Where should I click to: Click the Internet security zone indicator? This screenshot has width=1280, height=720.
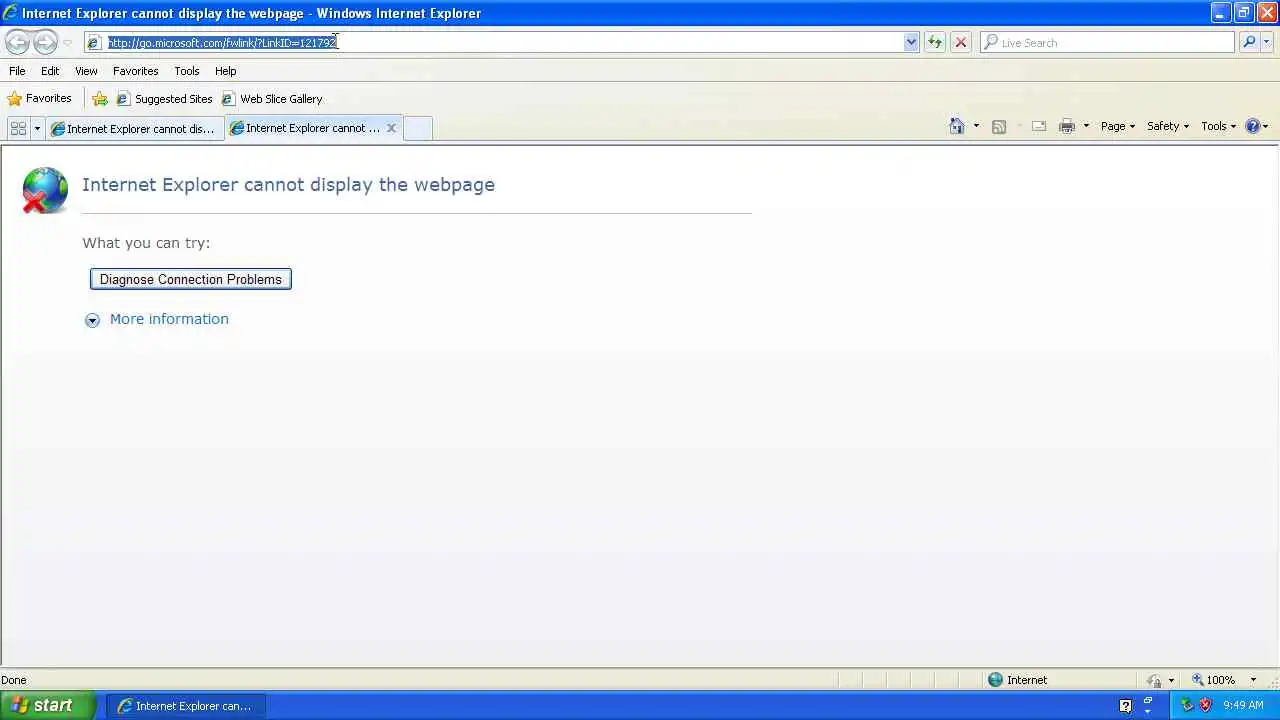pos(1018,680)
